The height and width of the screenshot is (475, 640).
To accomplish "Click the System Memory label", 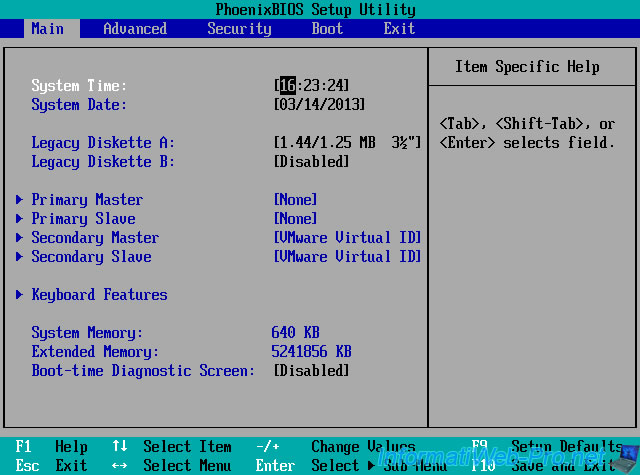I will [87, 333].
